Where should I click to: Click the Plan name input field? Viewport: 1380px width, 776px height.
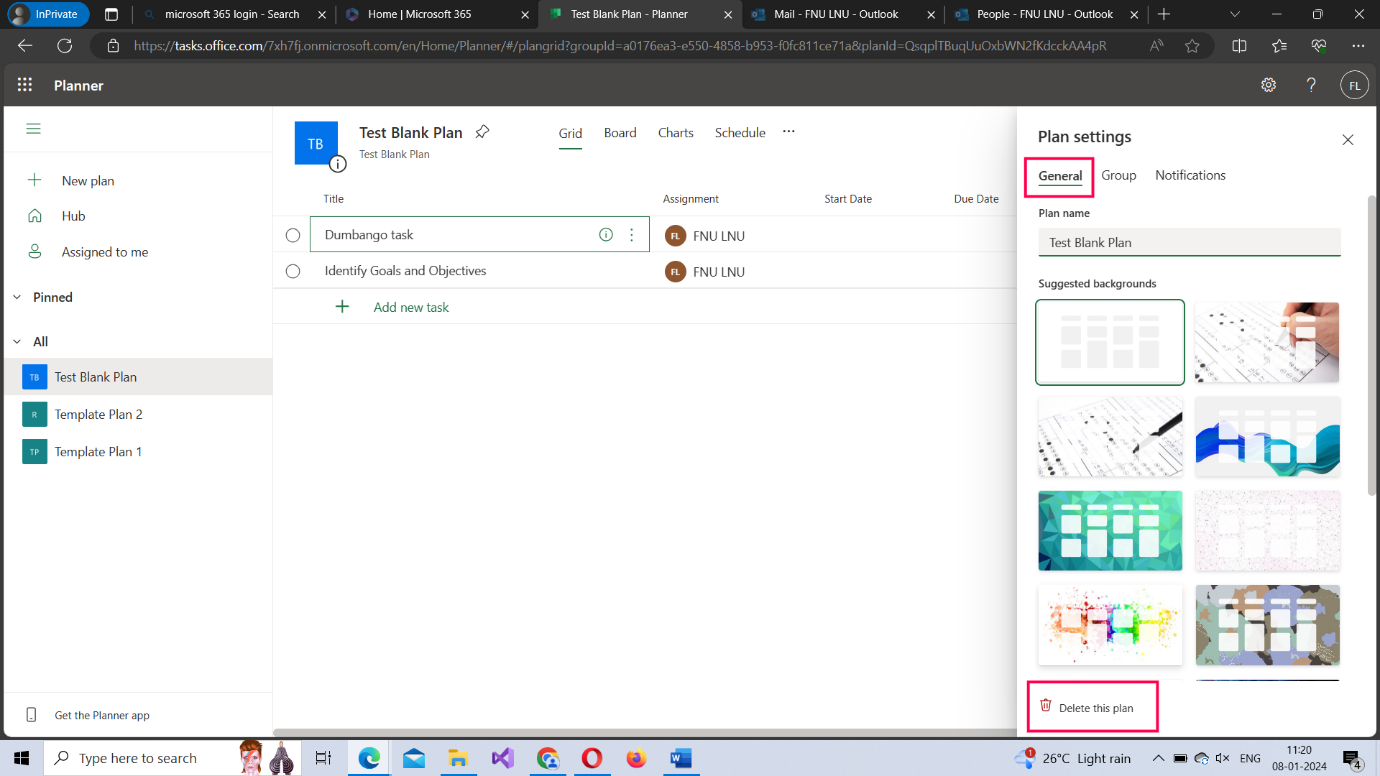[x=1189, y=242]
